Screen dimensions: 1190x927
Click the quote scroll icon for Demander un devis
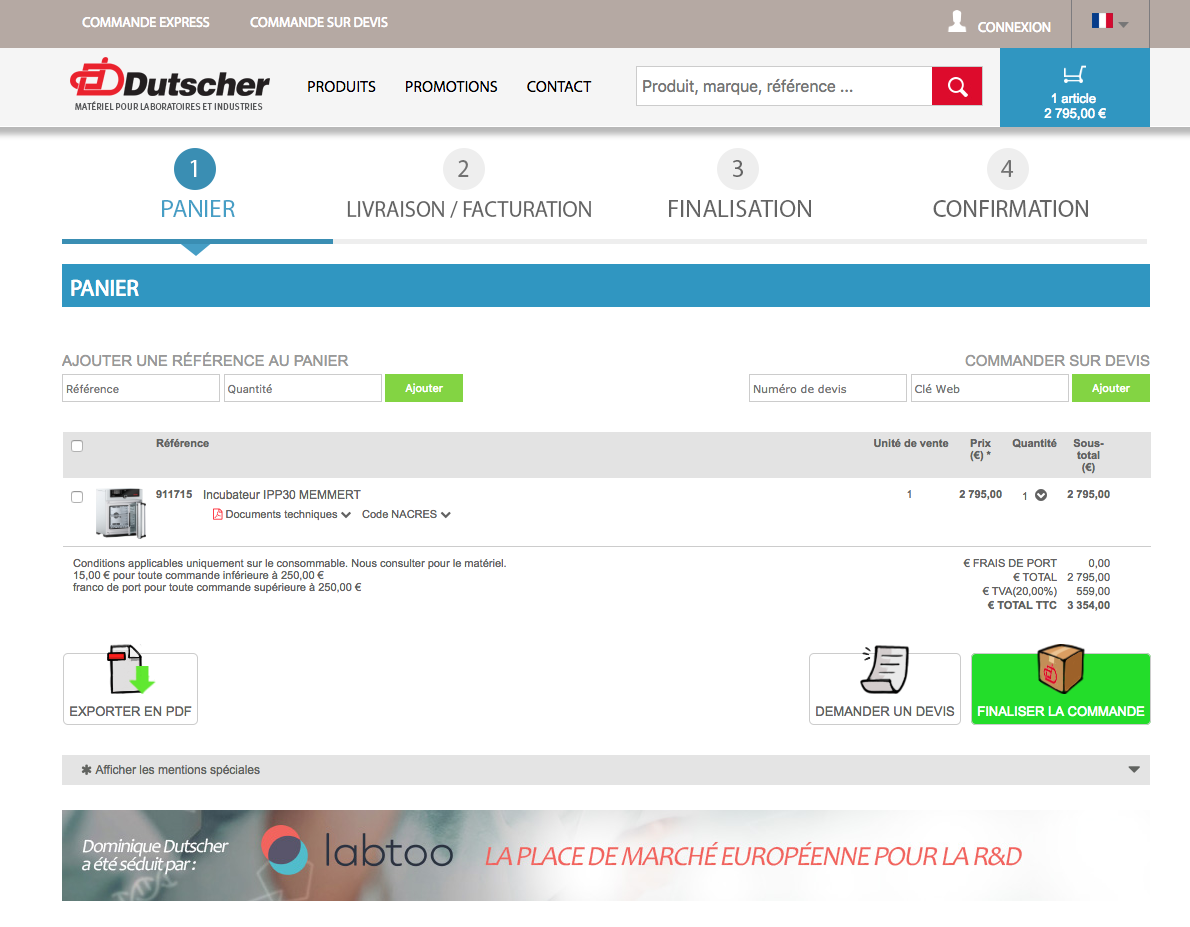pos(885,669)
